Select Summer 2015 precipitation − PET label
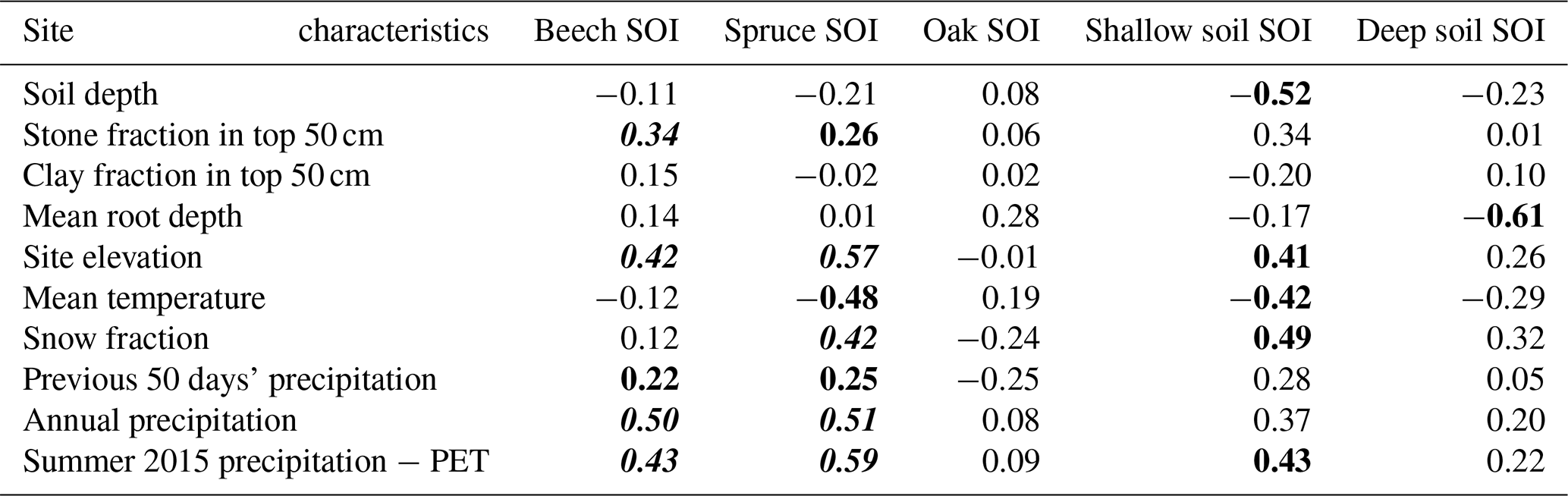 (256, 461)
